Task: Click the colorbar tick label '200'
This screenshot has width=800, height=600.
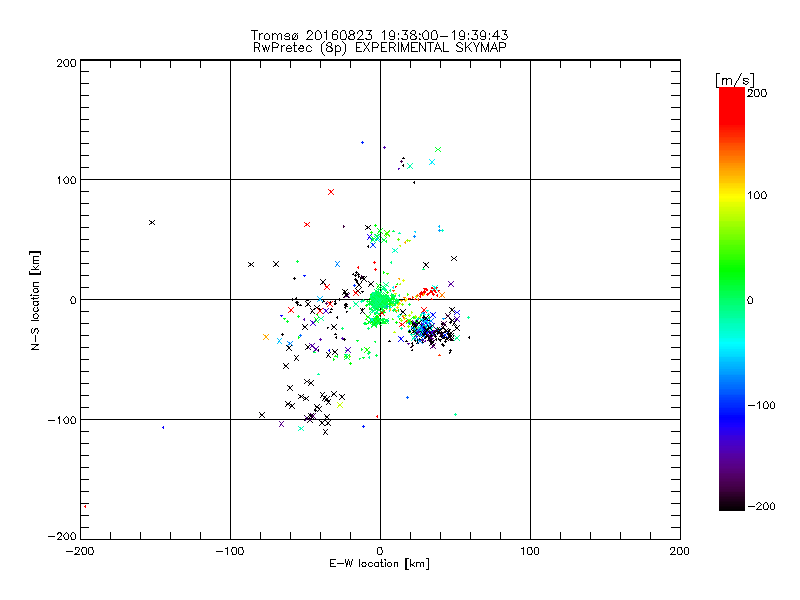Action: click(x=757, y=93)
